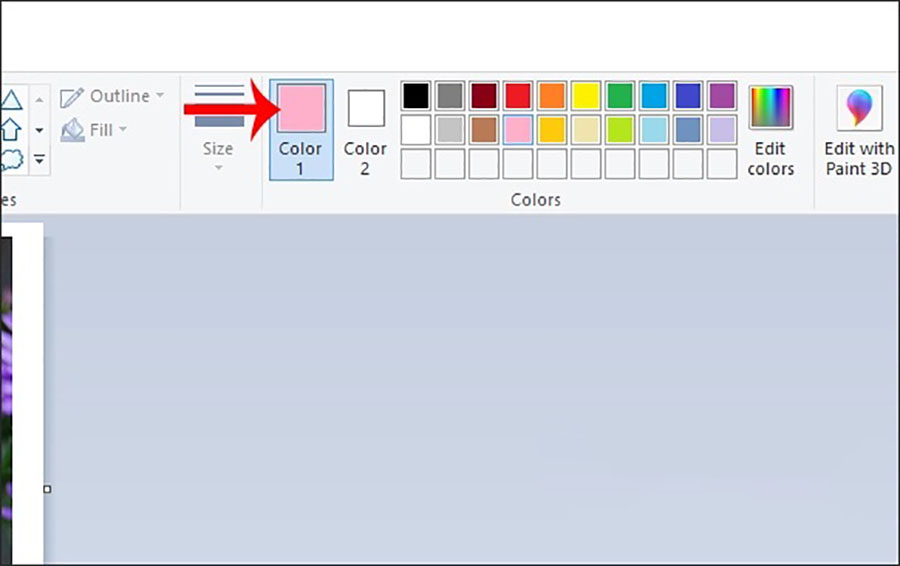Image resolution: width=900 pixels, height=566 pixels.
Task: Expand the shapes gallery more arrow
Action: [40, 159]
